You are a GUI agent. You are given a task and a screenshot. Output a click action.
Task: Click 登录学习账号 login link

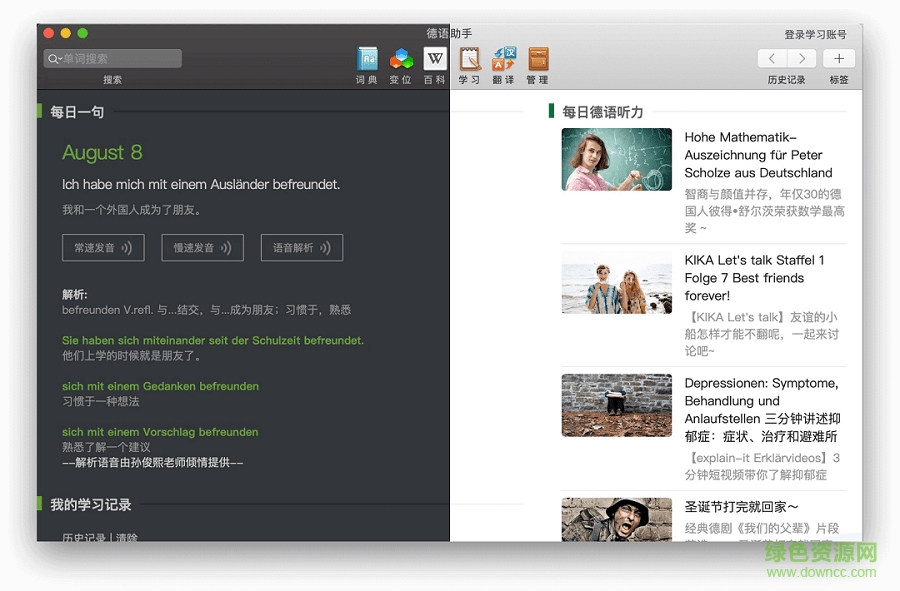point(815,34)
